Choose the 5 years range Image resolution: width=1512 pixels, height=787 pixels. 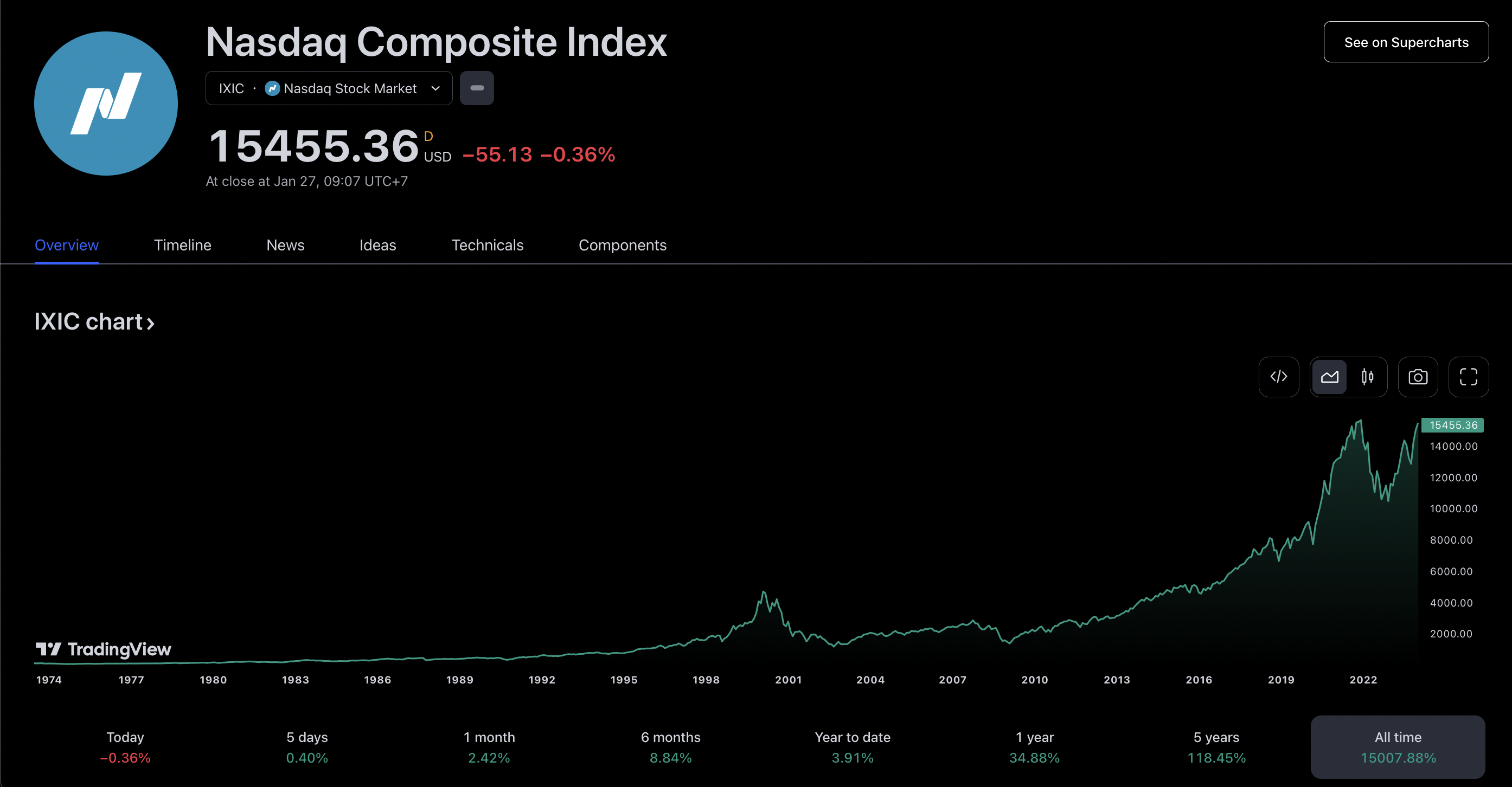pyautogui.click(x=1216, y=747)
